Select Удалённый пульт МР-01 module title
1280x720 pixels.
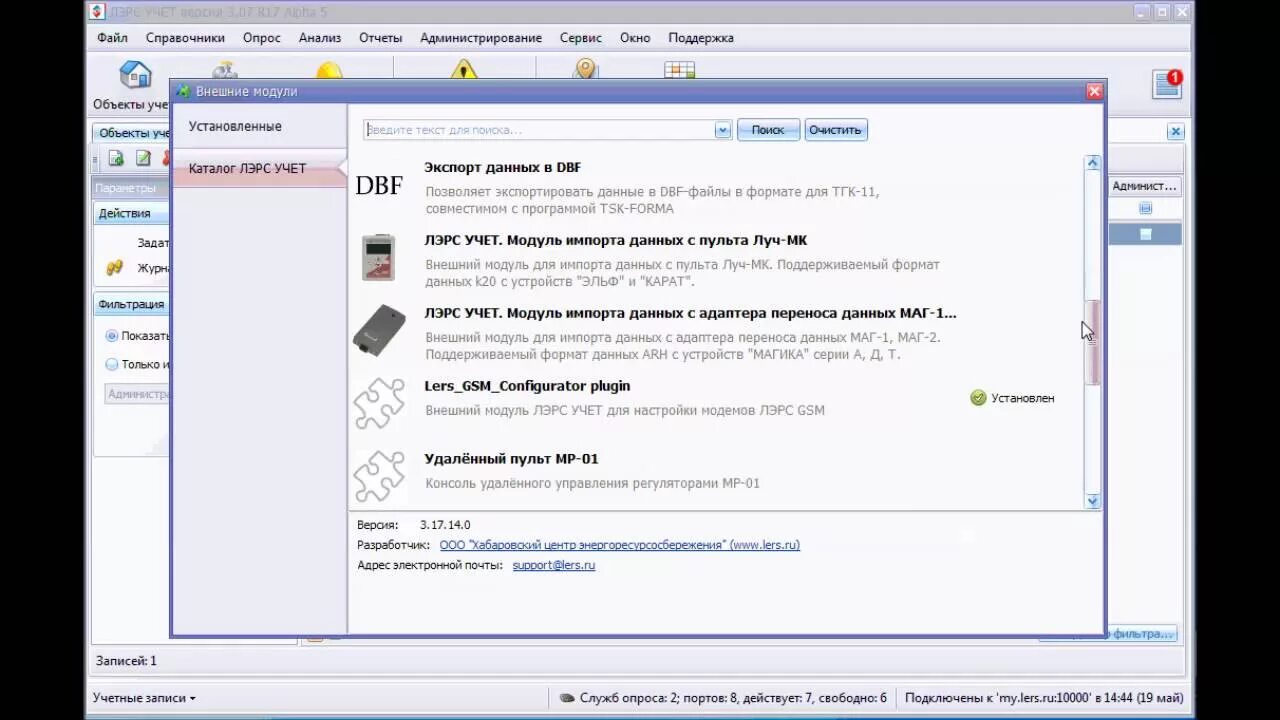pos(511,459)
